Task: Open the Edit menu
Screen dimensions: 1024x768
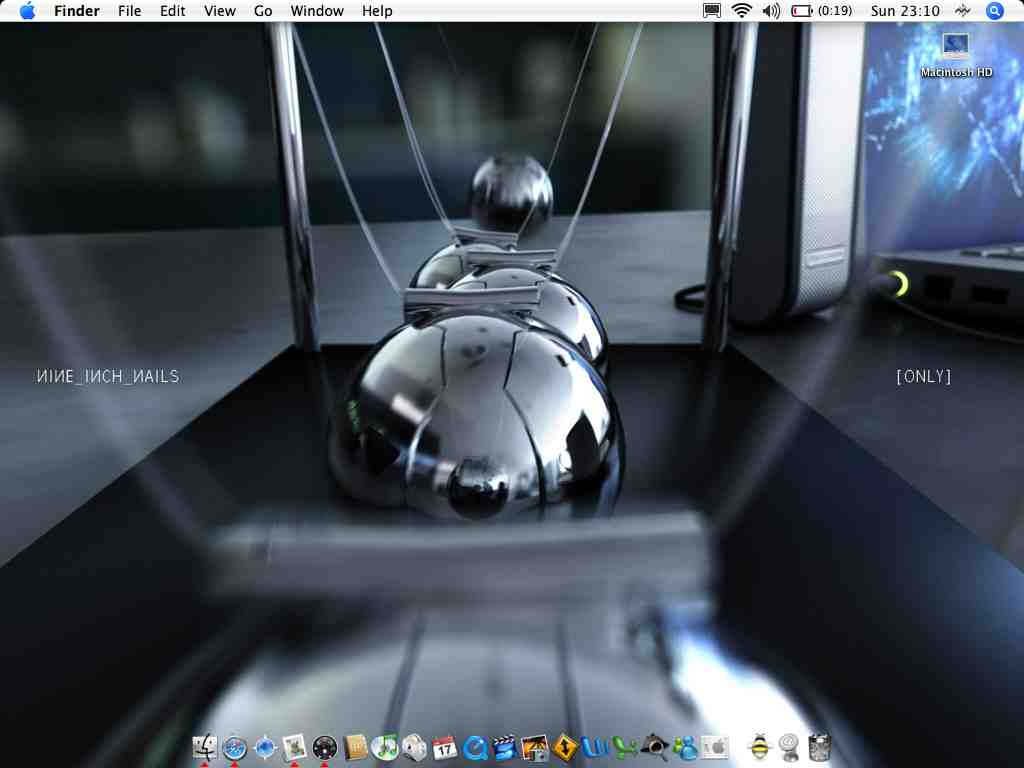Action: [172, 11]
